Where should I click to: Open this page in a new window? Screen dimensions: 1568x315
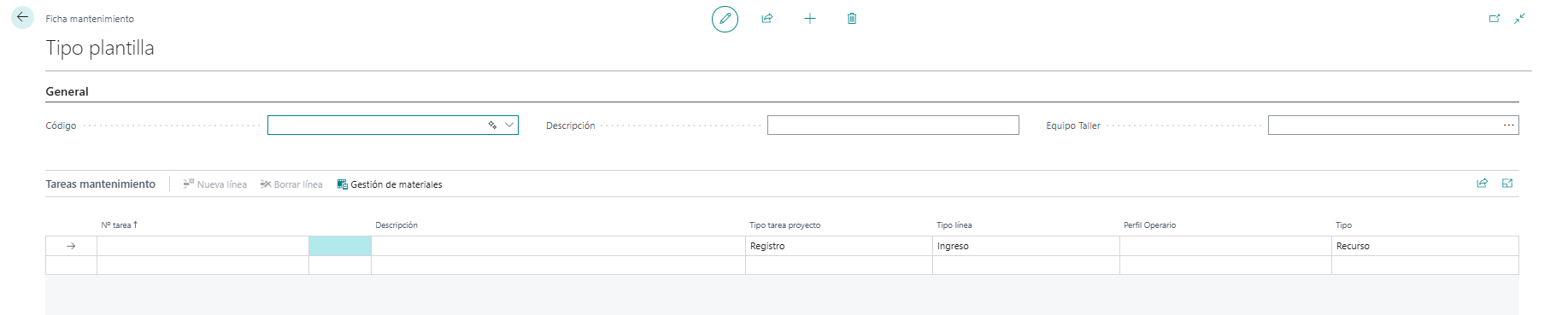1495,18
